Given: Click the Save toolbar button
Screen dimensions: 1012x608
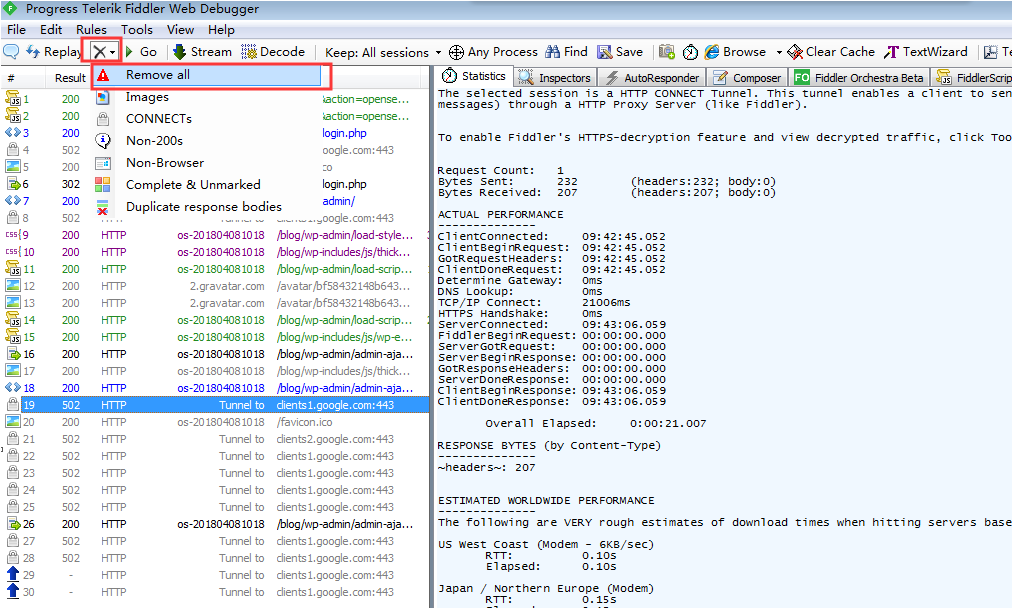Looking at the screenshot, I should (x=620, y=52).
